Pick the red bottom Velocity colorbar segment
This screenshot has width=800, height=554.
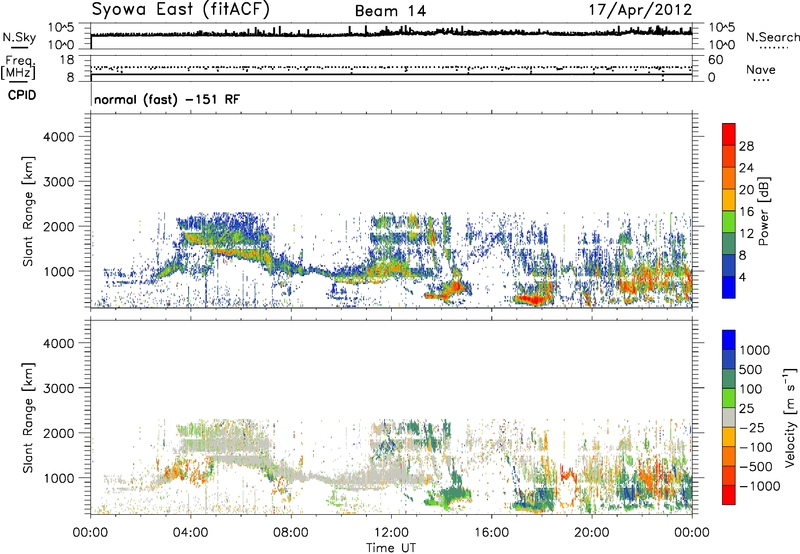tap(730, 496)
